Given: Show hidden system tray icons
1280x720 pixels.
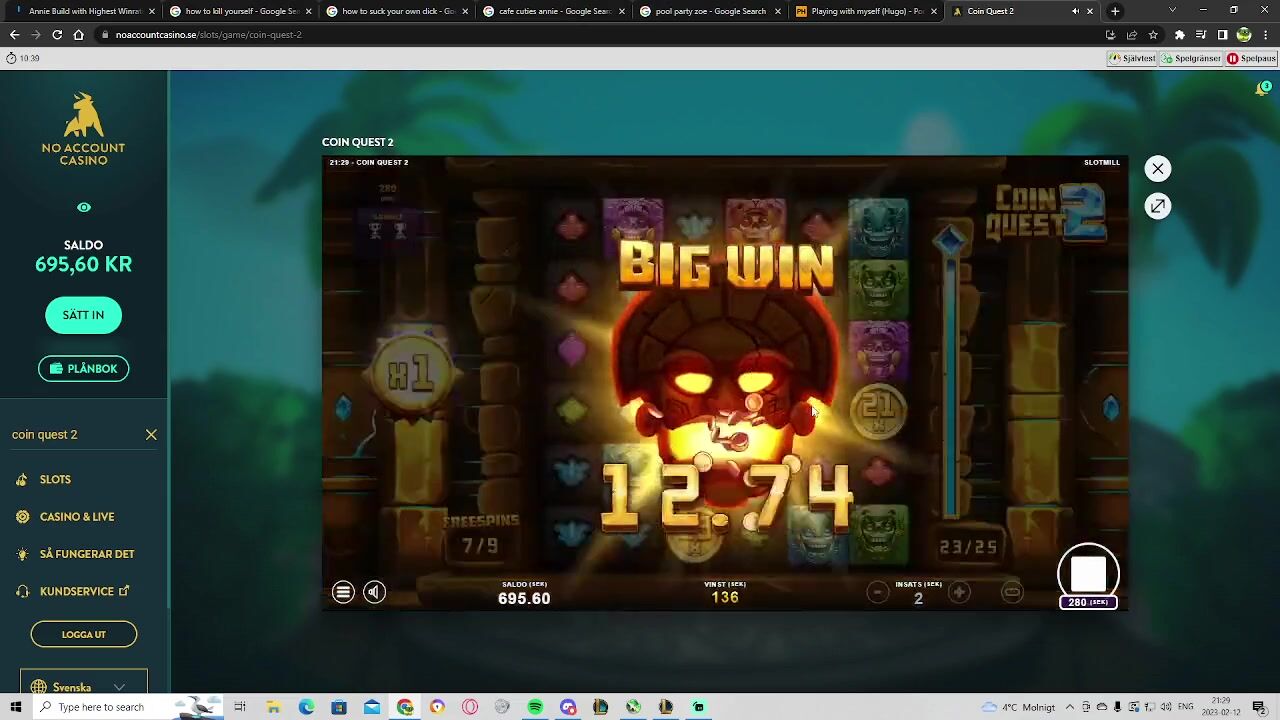Looking at the screenshot, I should coord(1070,707).
